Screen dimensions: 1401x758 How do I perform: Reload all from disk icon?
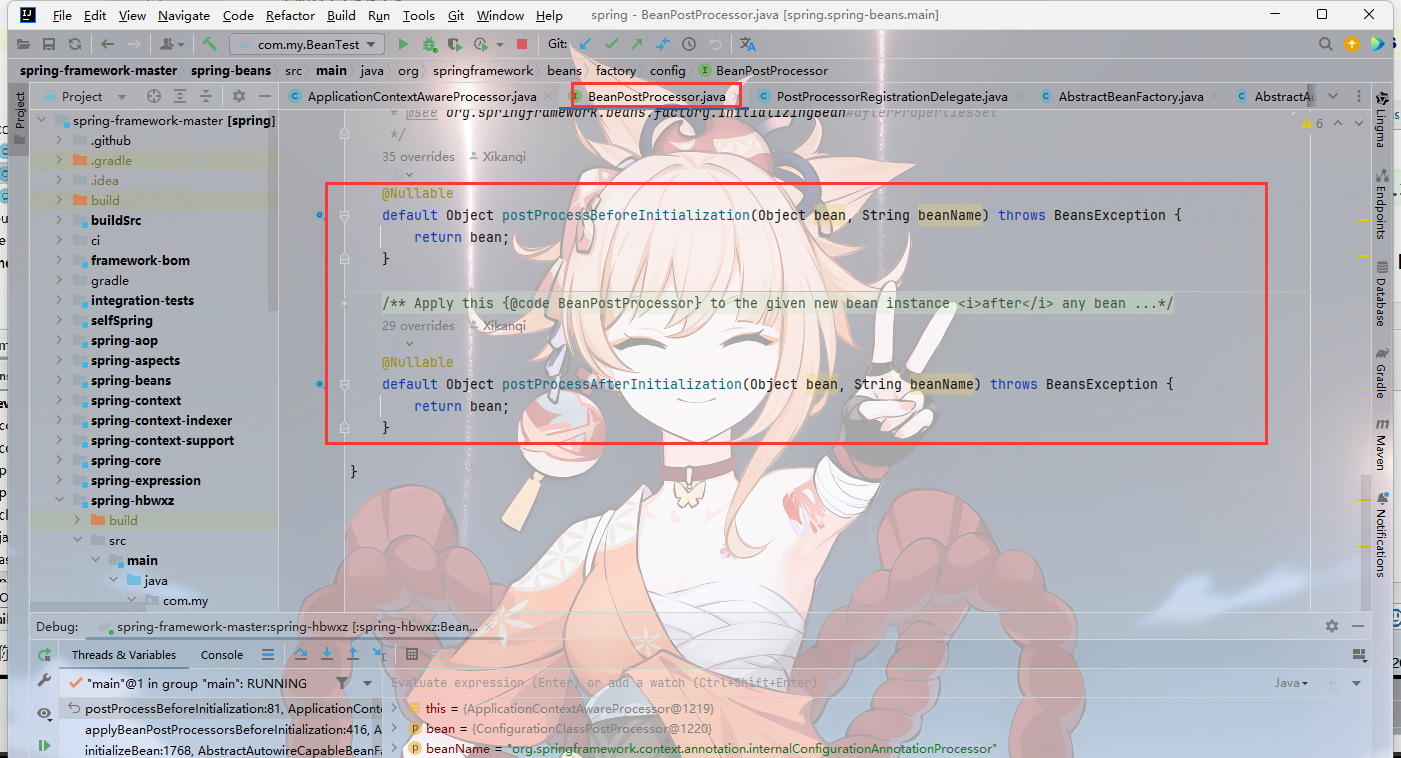[75, 44]
